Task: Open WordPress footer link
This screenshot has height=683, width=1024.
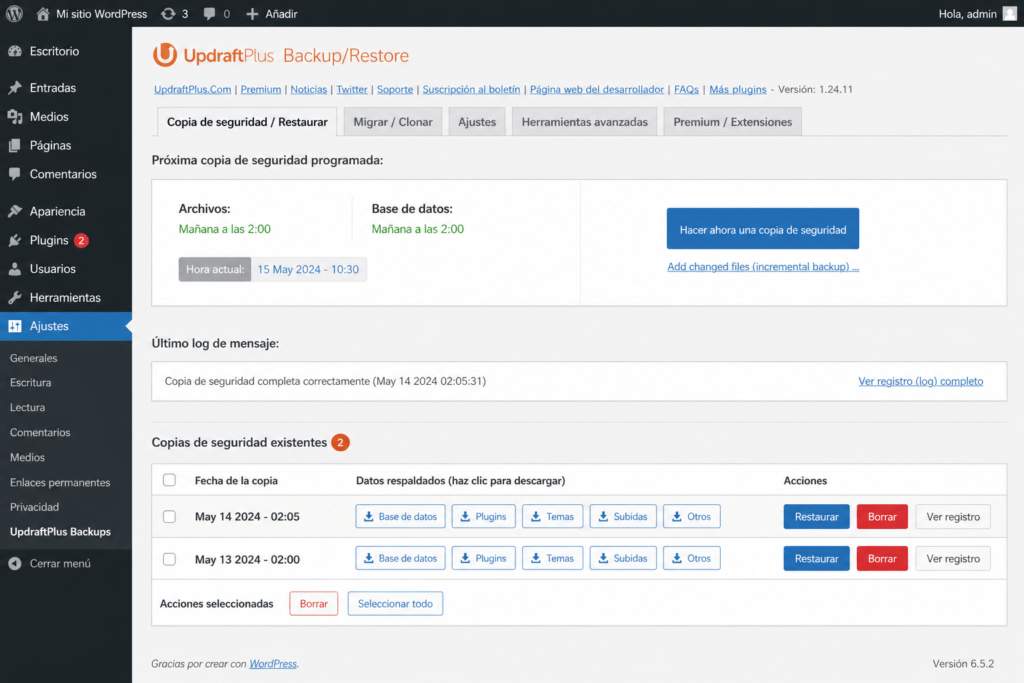Action: 273,663
